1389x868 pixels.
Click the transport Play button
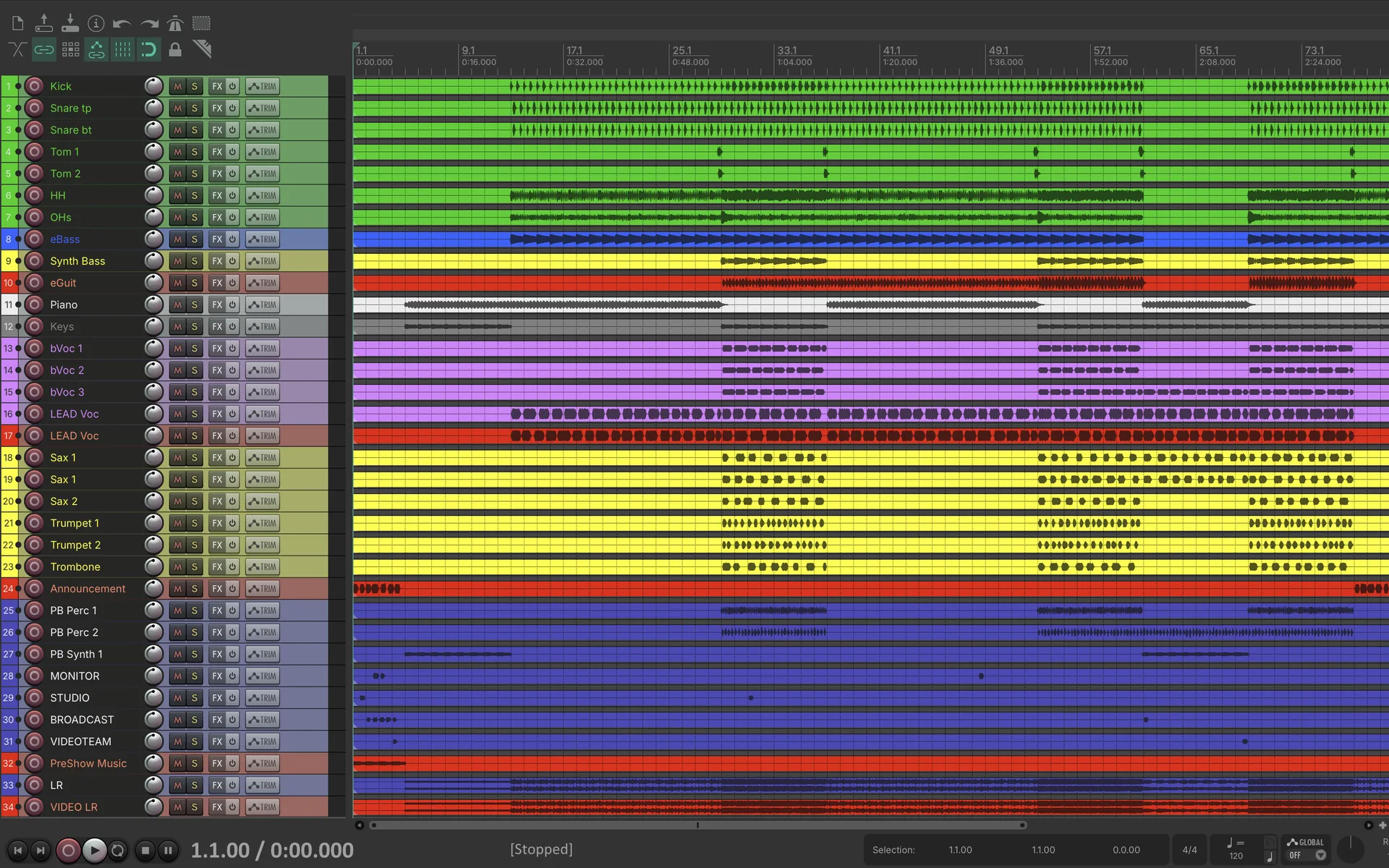[x=94, y=851]
